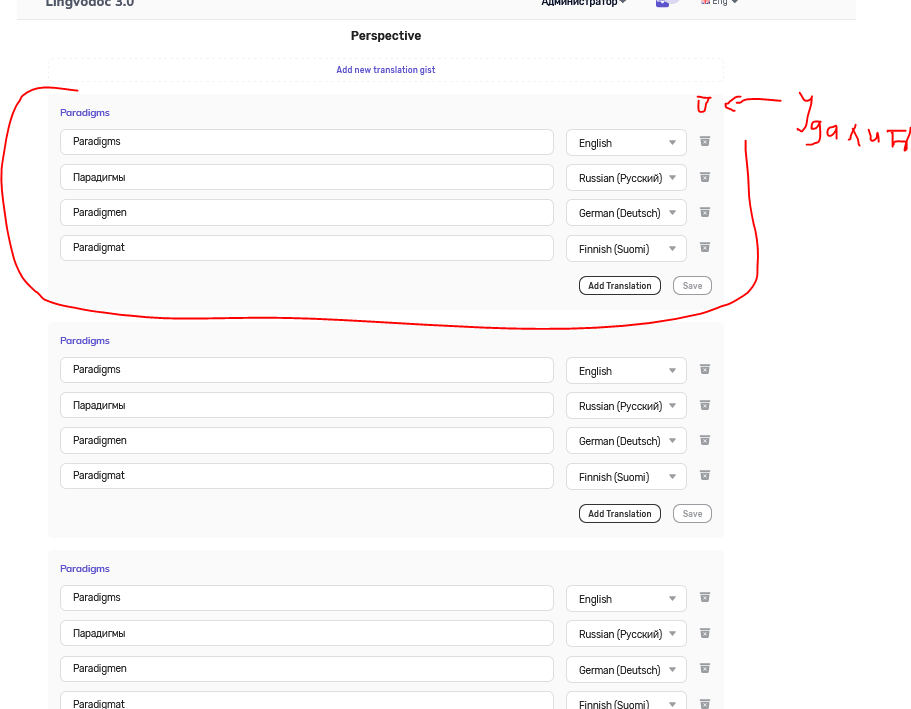
Task: Click the purple Paradigms heading of bottom gist
Action: (x=85, y=568)
